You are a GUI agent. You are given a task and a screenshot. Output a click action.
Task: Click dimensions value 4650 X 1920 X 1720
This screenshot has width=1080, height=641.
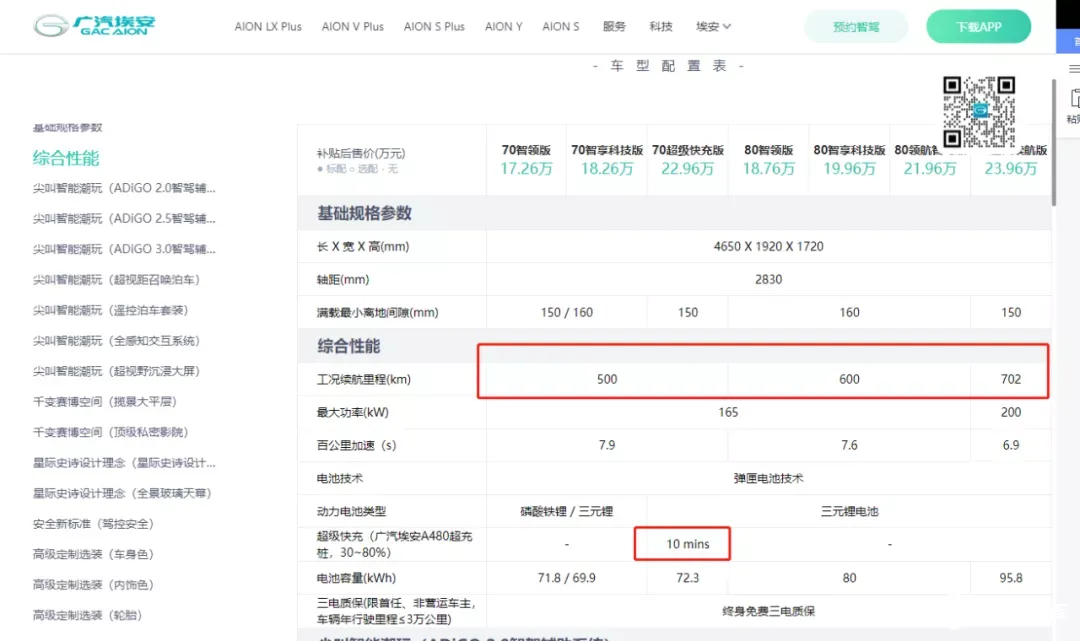(769, 246)
